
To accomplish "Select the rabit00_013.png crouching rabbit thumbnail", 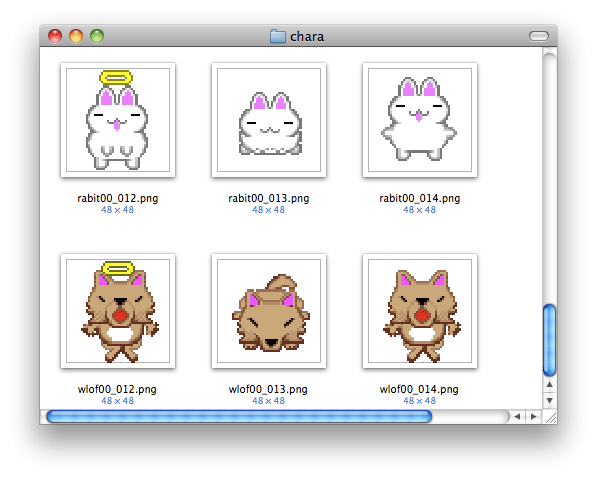I will [269, 120].
